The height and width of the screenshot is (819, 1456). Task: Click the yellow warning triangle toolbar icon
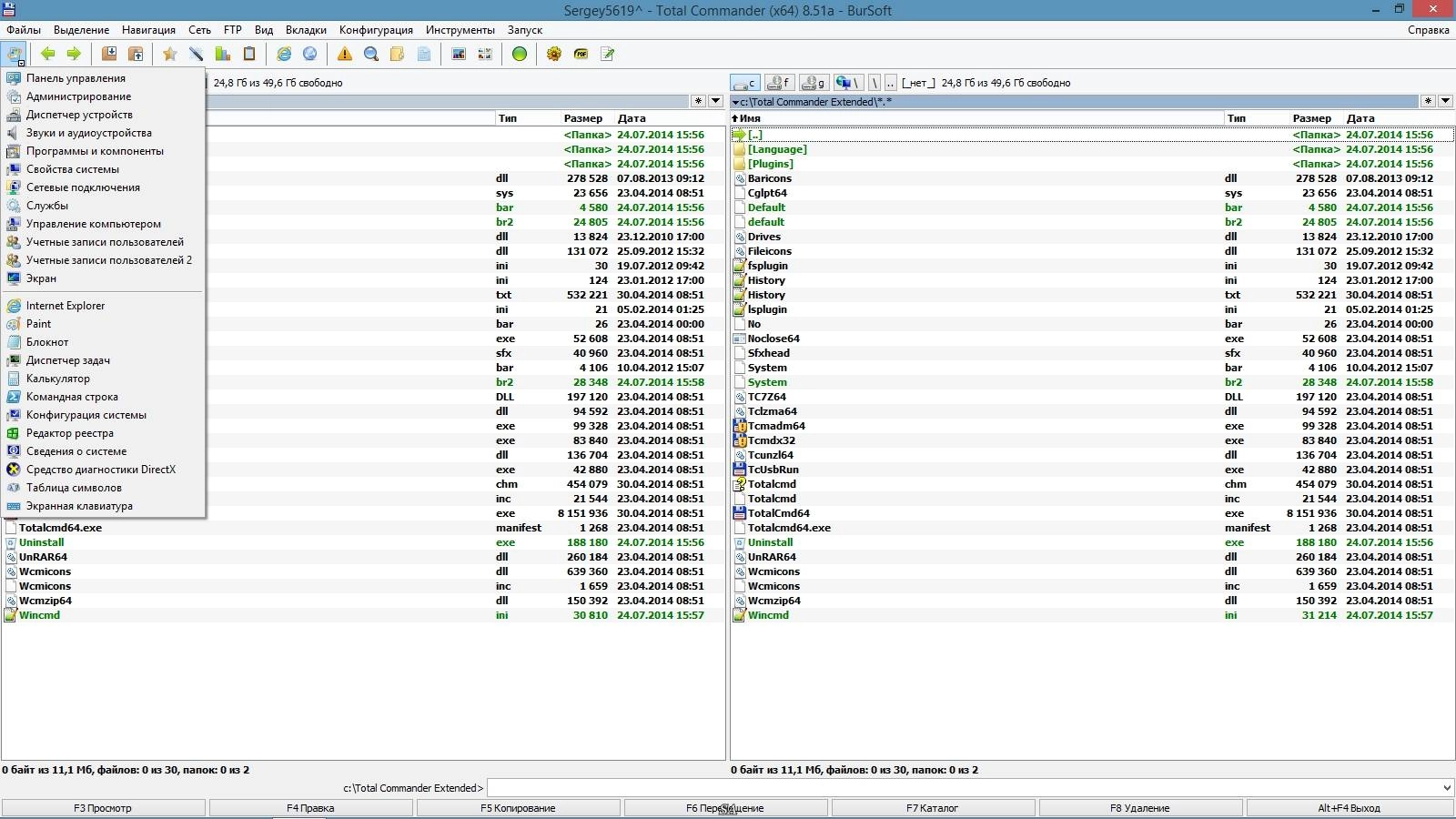(345, 54)
